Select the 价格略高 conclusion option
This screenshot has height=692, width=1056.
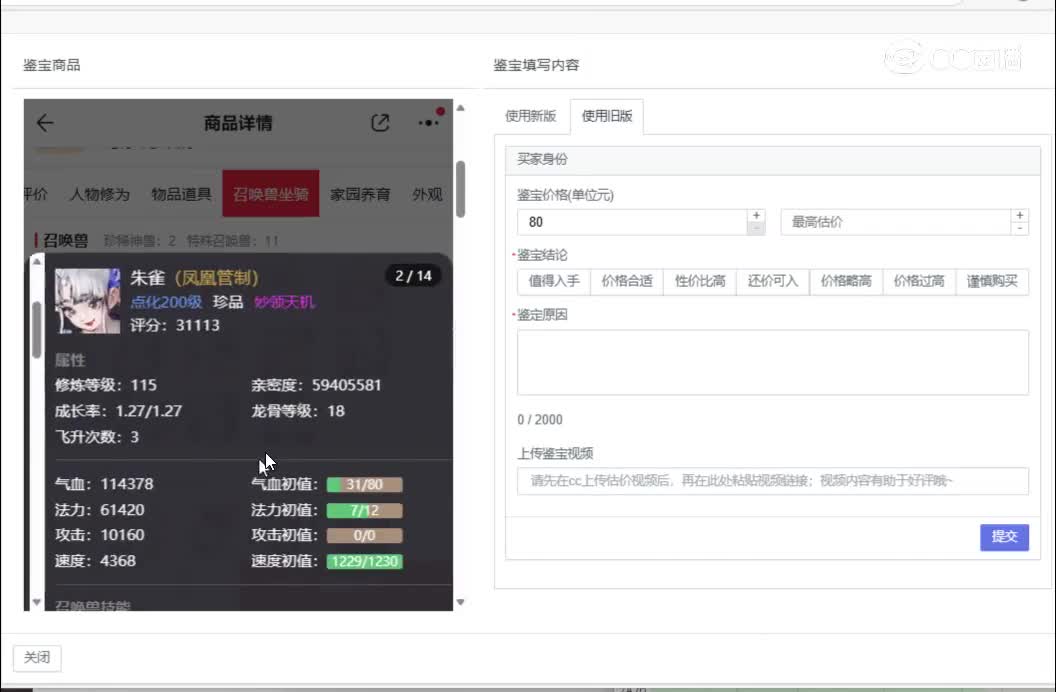coord(845,282)
